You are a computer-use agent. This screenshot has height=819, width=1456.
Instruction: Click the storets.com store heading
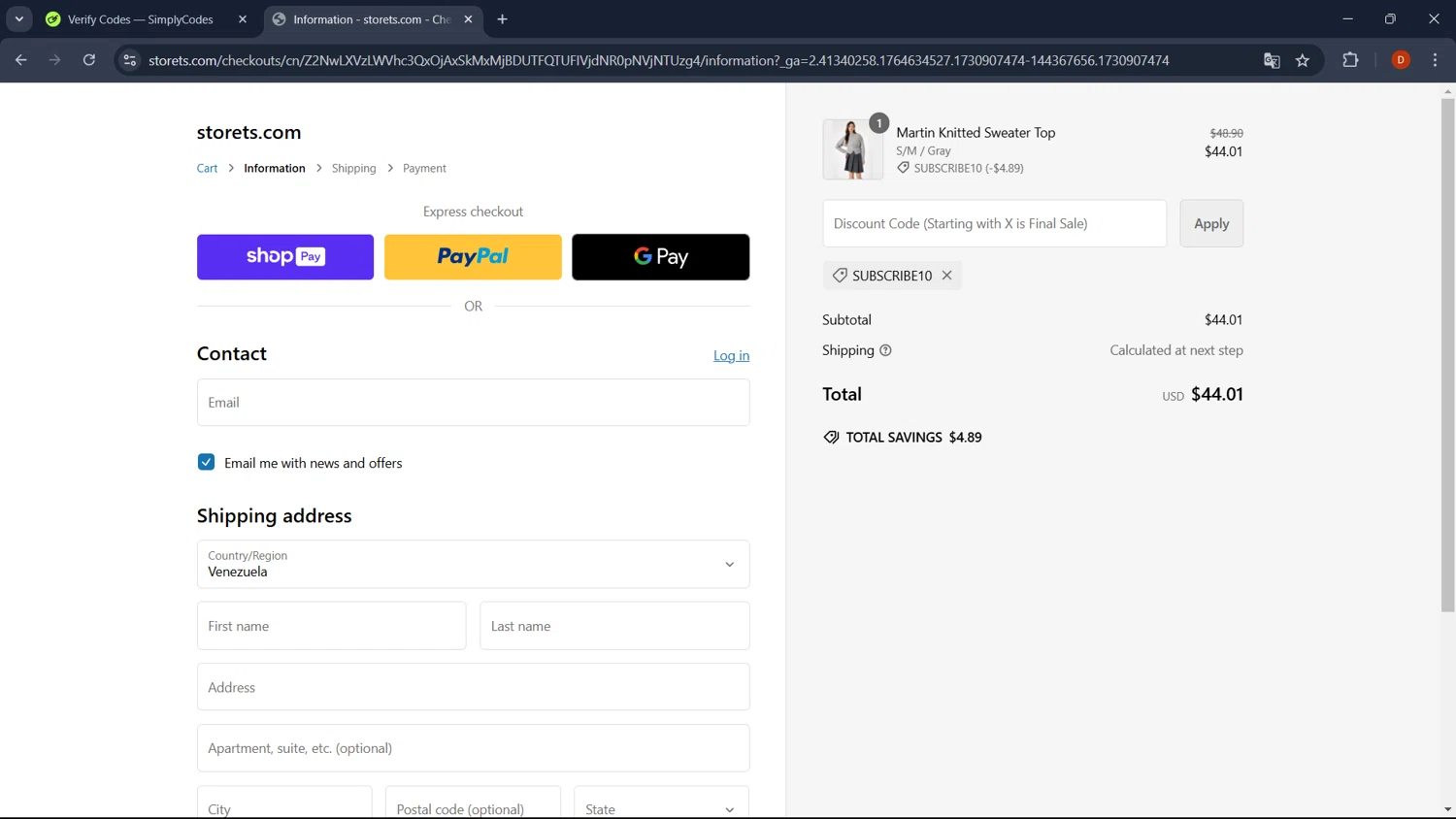click(x=248, y=132)
